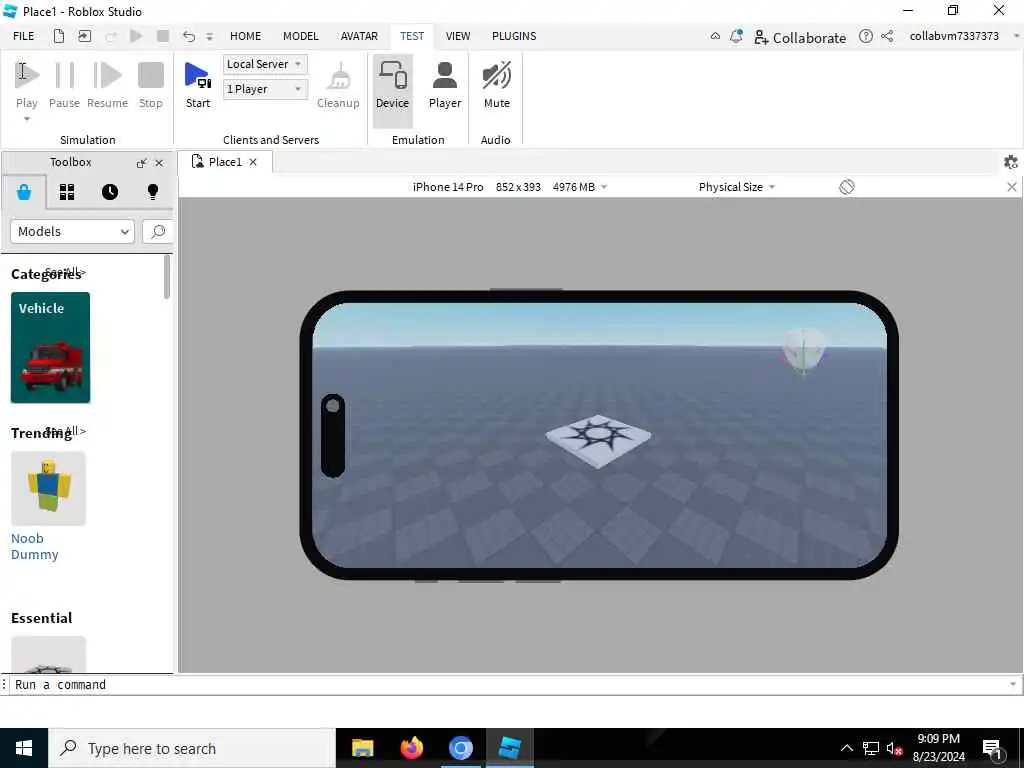The image size is (1024, 768).
Task: Start the local server test
Action: [x=197, y=85]
